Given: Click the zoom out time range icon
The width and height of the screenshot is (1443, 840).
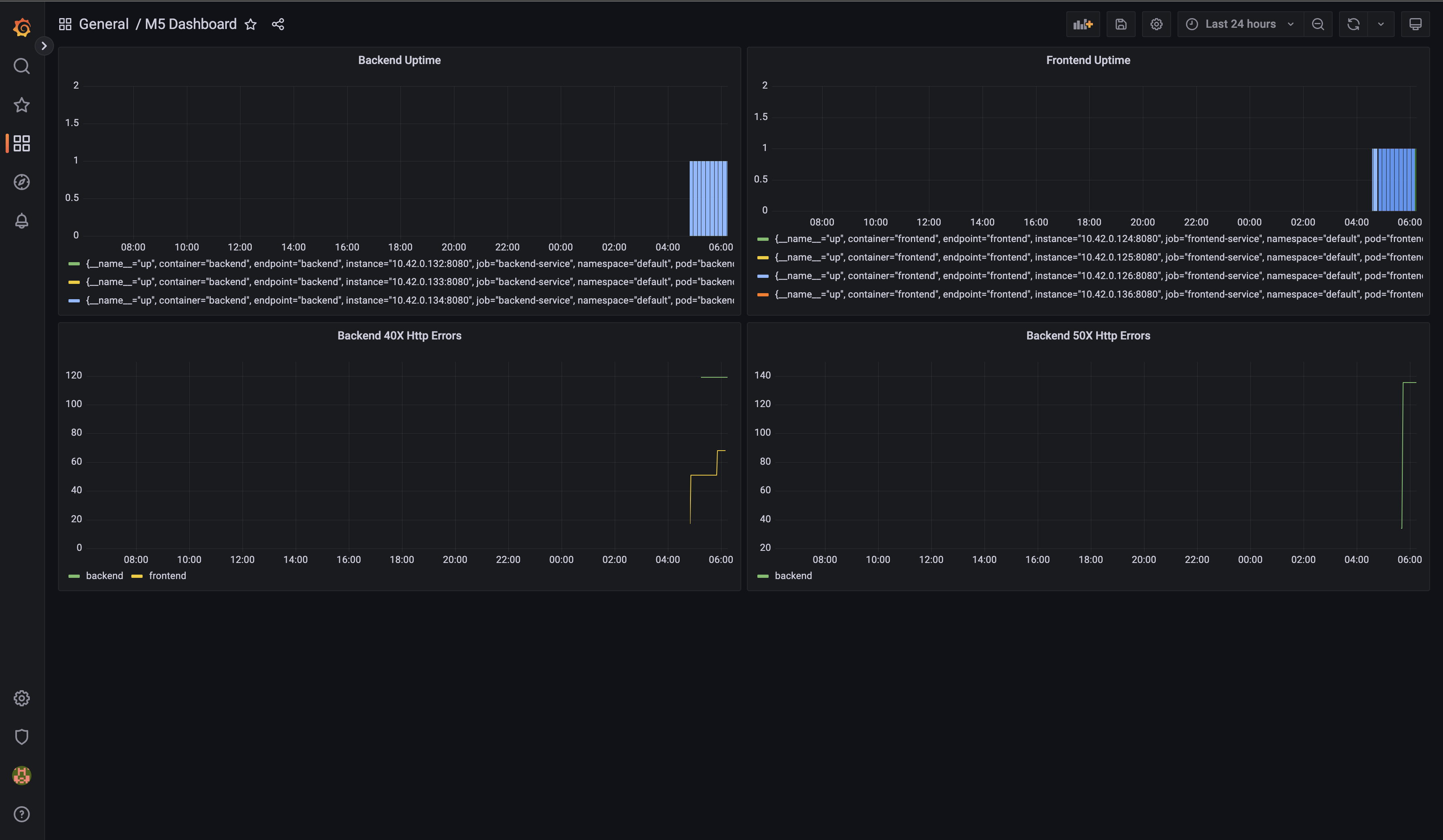Looking at the screenshot, I should click(1318, 24).
